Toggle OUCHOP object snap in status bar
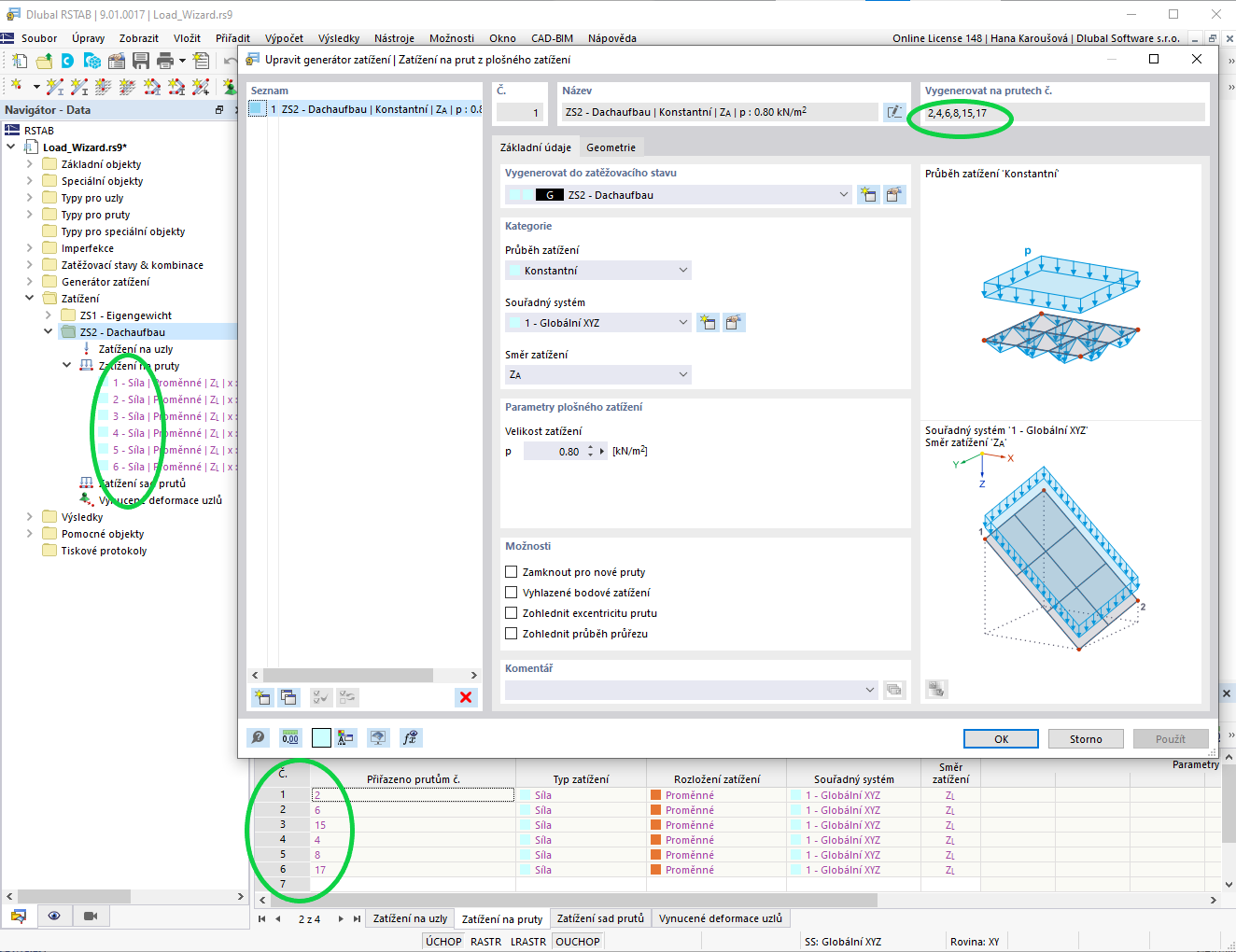This screenshot has height=952, width=1236. (x=578, y=942)
